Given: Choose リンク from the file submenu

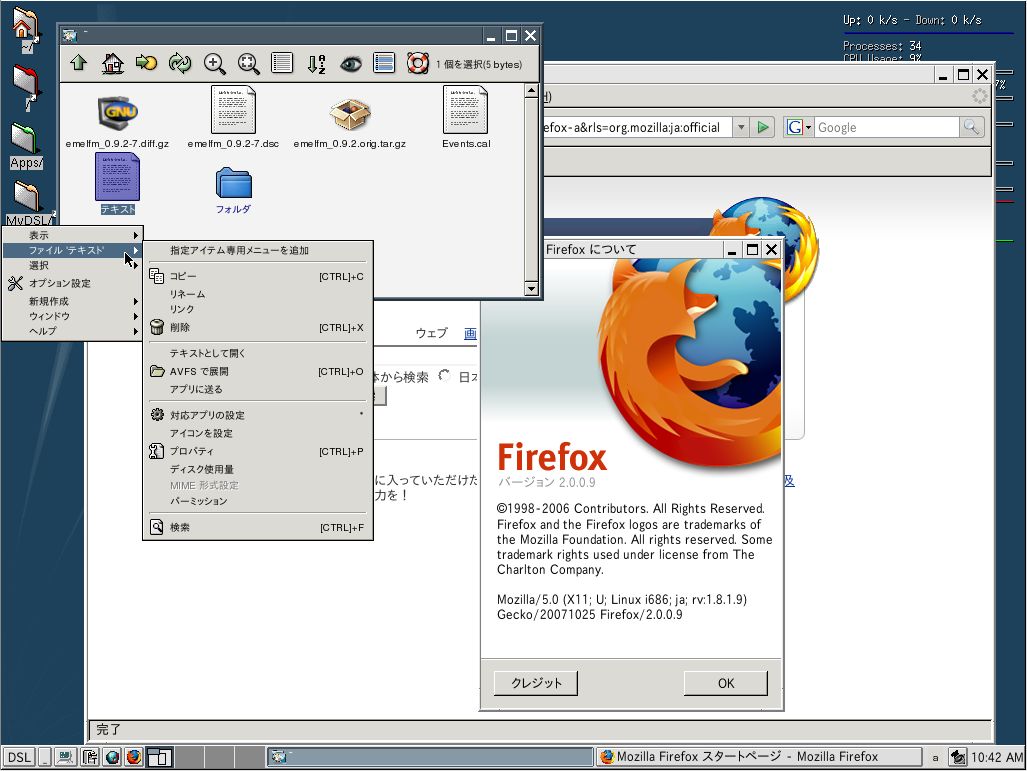Looking at the screenshot, I should point(257,309).
